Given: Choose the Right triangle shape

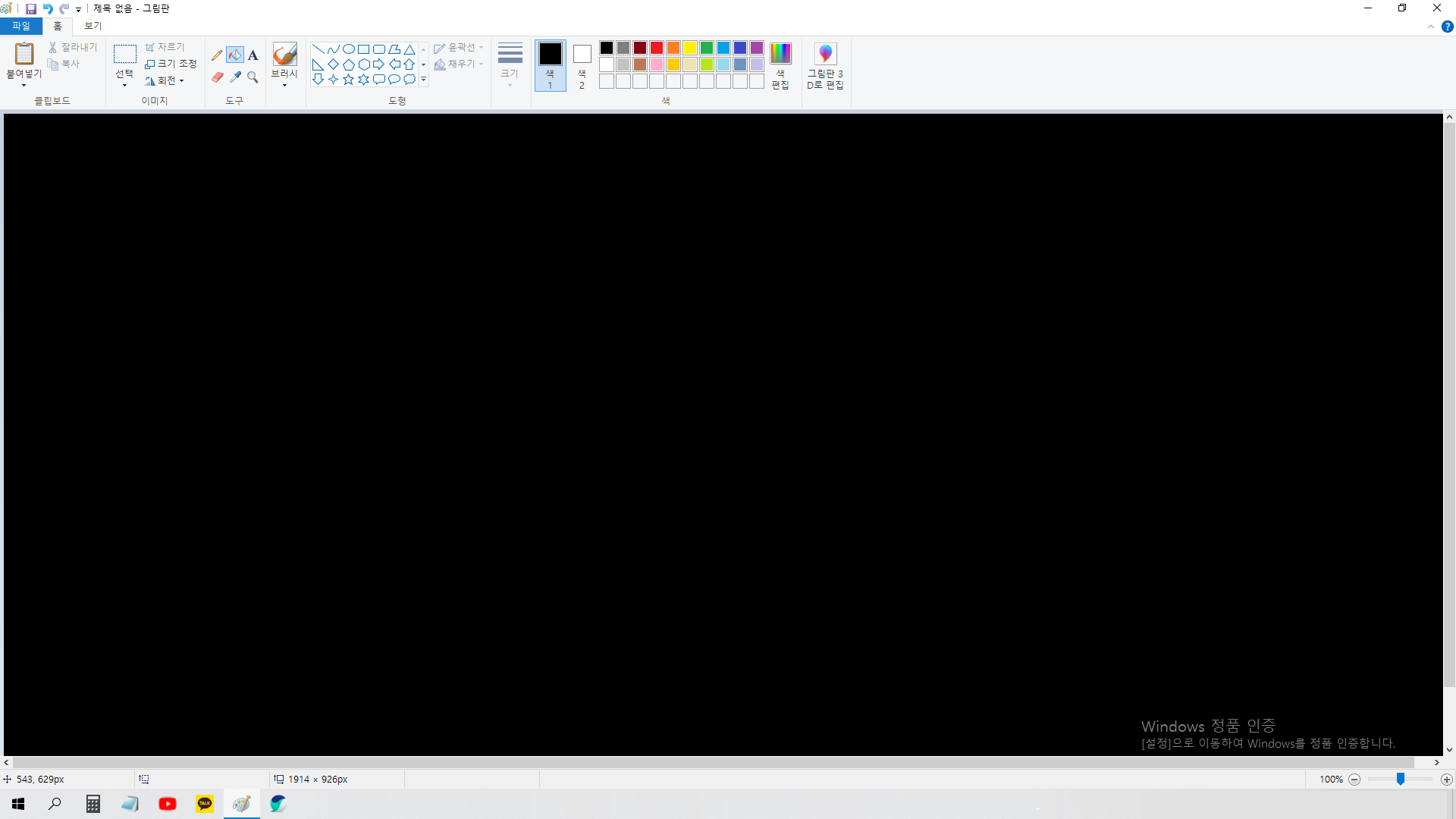Looking at the screenshot, I should tap(318, 64).
